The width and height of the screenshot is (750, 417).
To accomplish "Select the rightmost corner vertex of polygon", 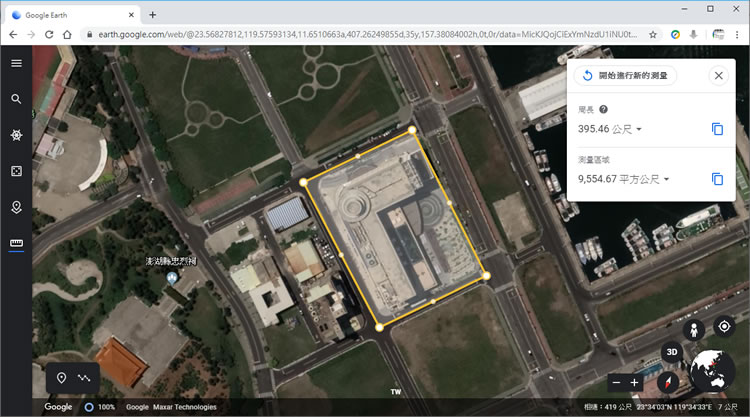I will pos(486,275).
